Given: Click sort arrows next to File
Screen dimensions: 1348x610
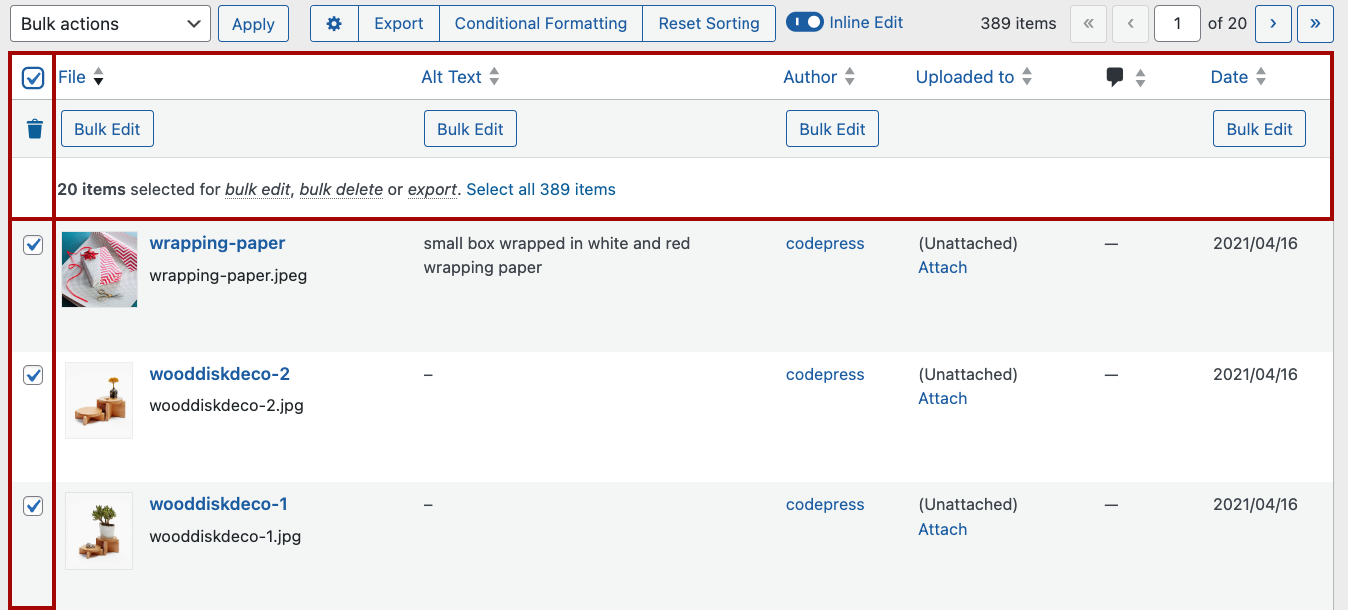Looking at the screenshot, I should [98, 78].
